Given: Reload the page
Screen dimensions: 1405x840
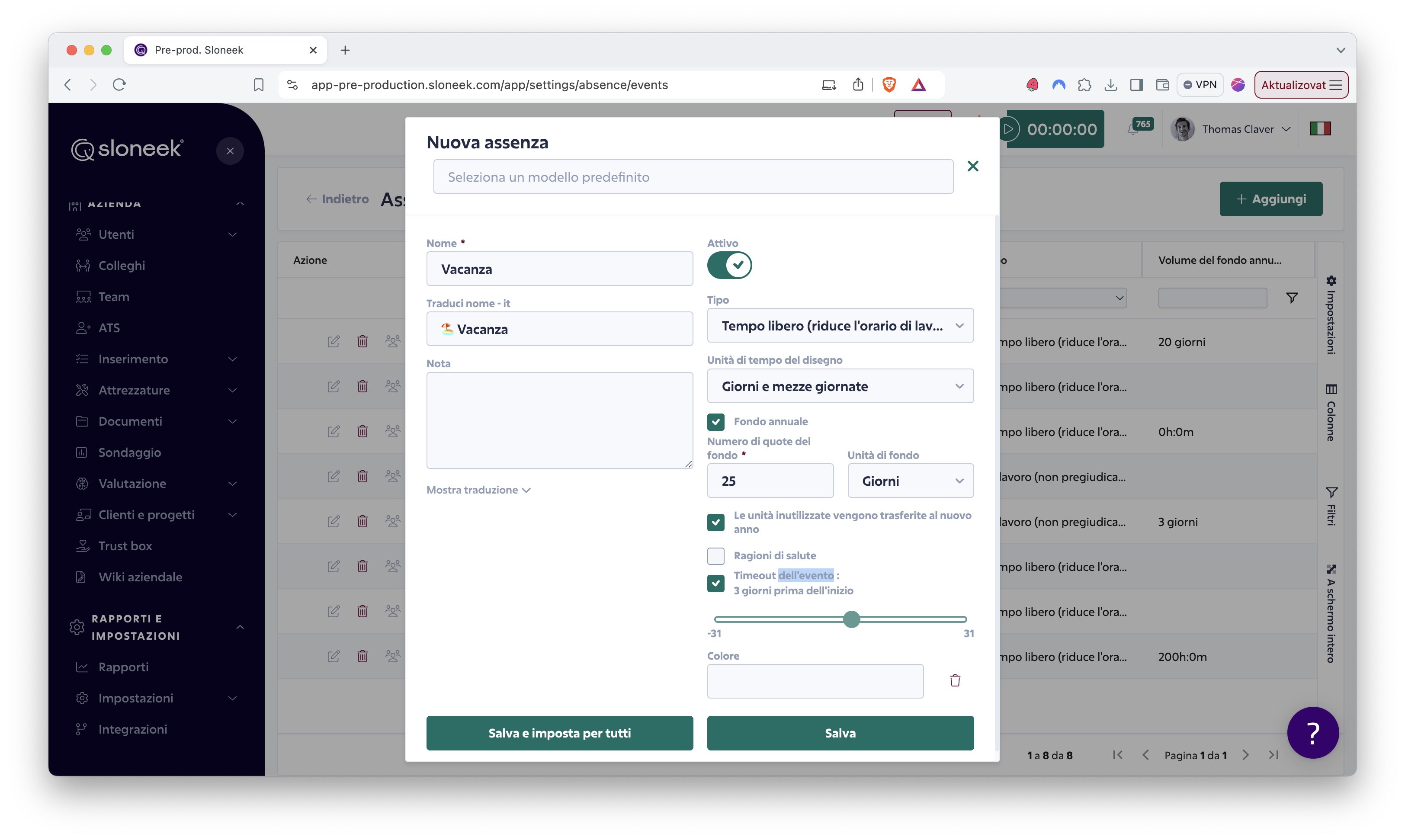Looking at the screenshot, I should click(x=119, y=85).
